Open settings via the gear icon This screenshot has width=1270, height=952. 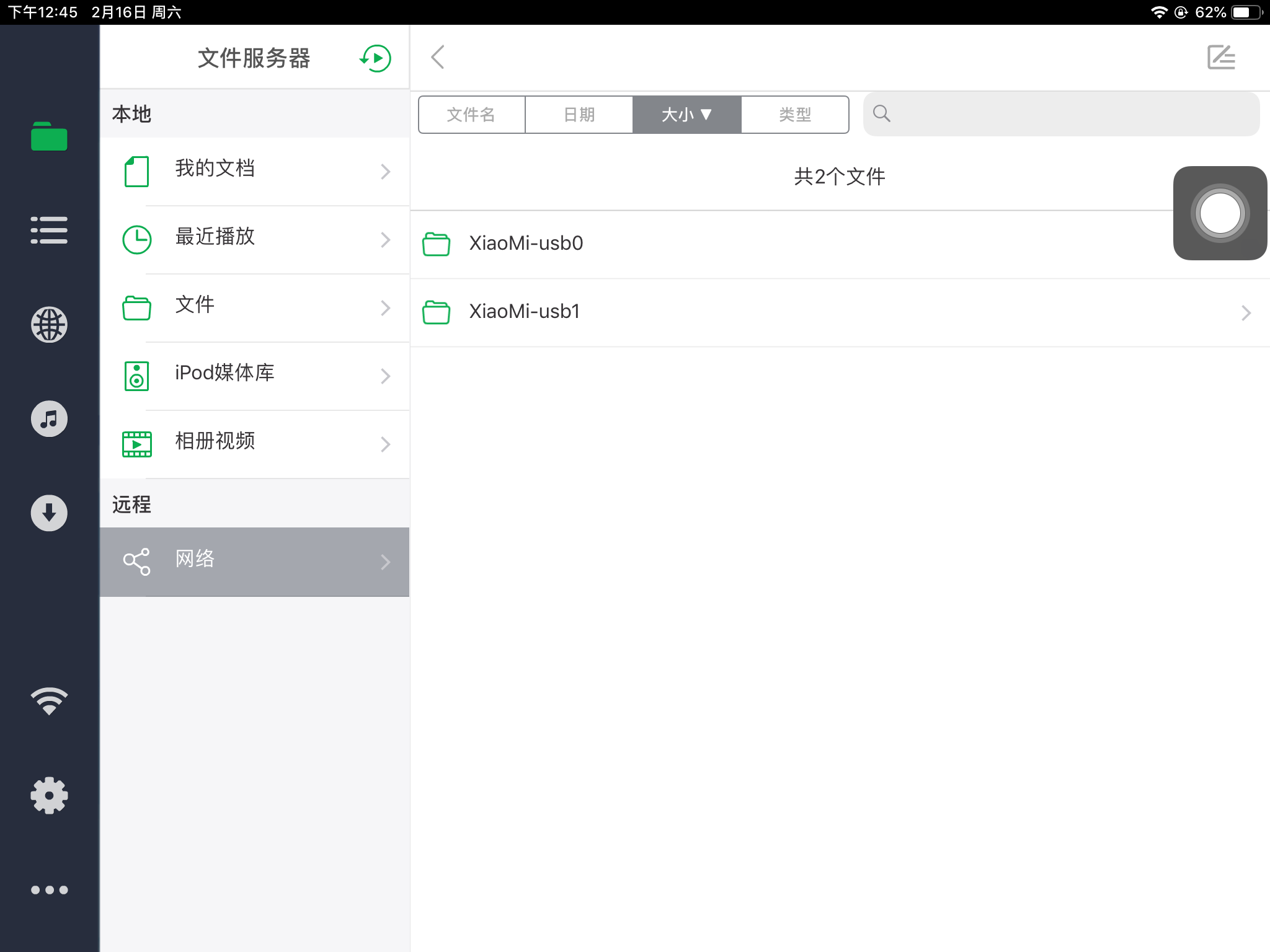point(49,795)
